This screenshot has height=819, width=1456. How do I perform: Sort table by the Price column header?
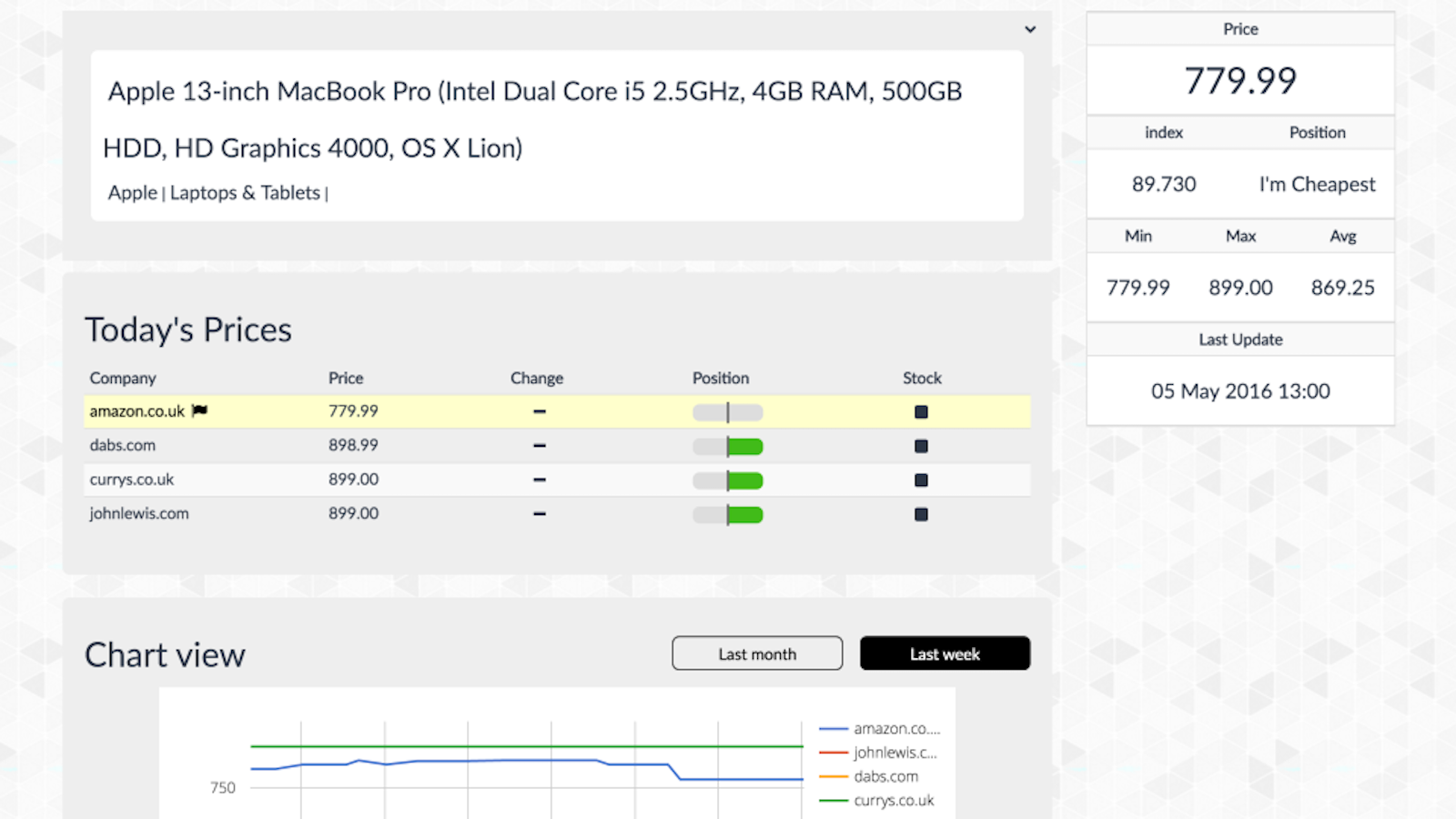pos(346,378)
